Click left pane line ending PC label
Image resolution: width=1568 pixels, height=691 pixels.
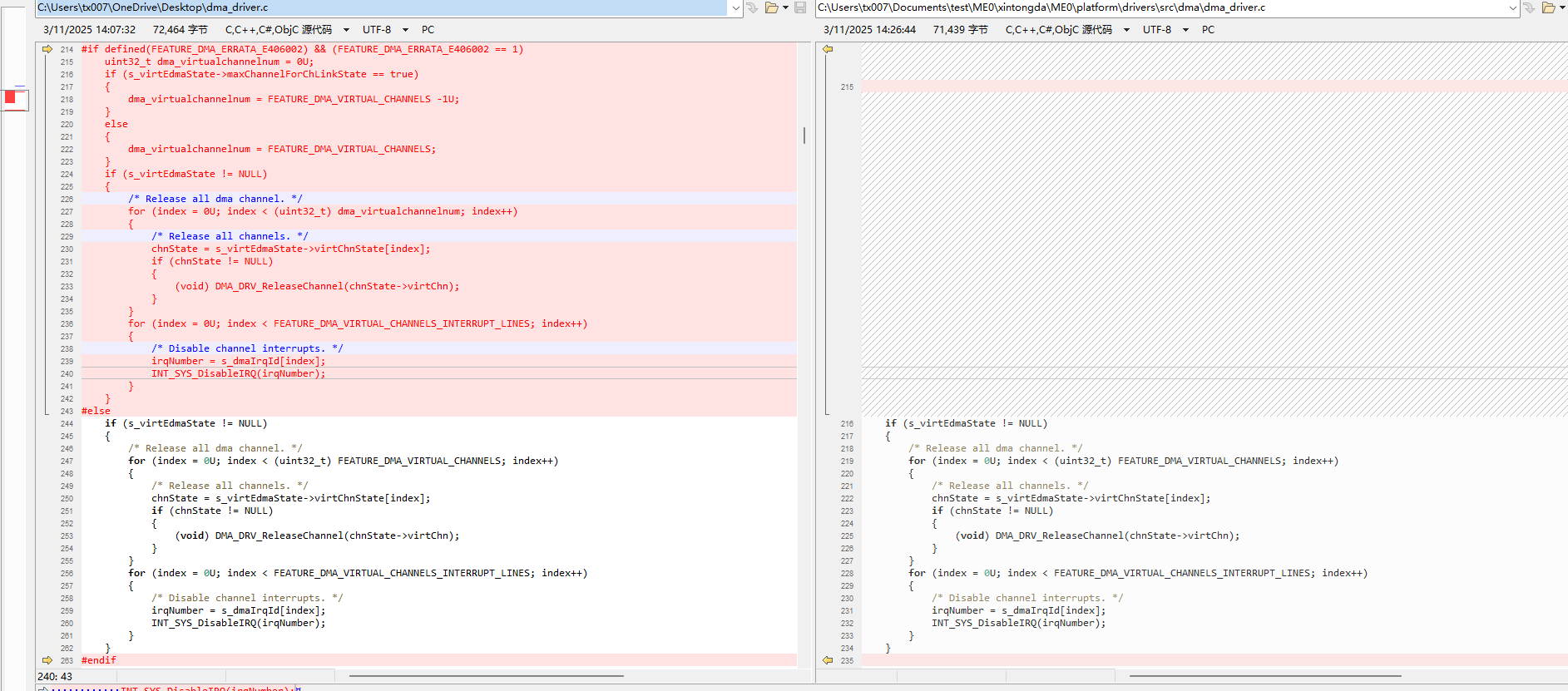[x=428, y=30]
